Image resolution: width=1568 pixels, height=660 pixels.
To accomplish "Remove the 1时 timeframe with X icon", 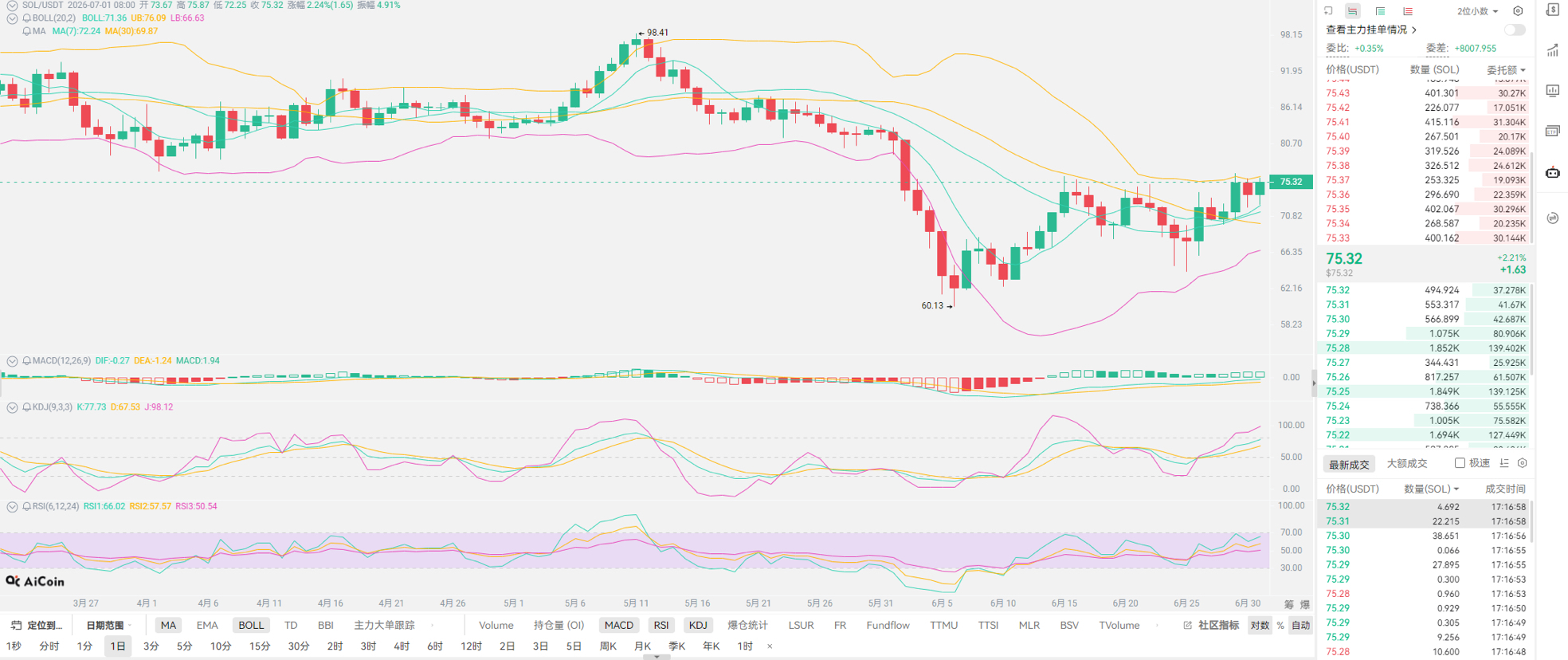I will tap(770, 646).
